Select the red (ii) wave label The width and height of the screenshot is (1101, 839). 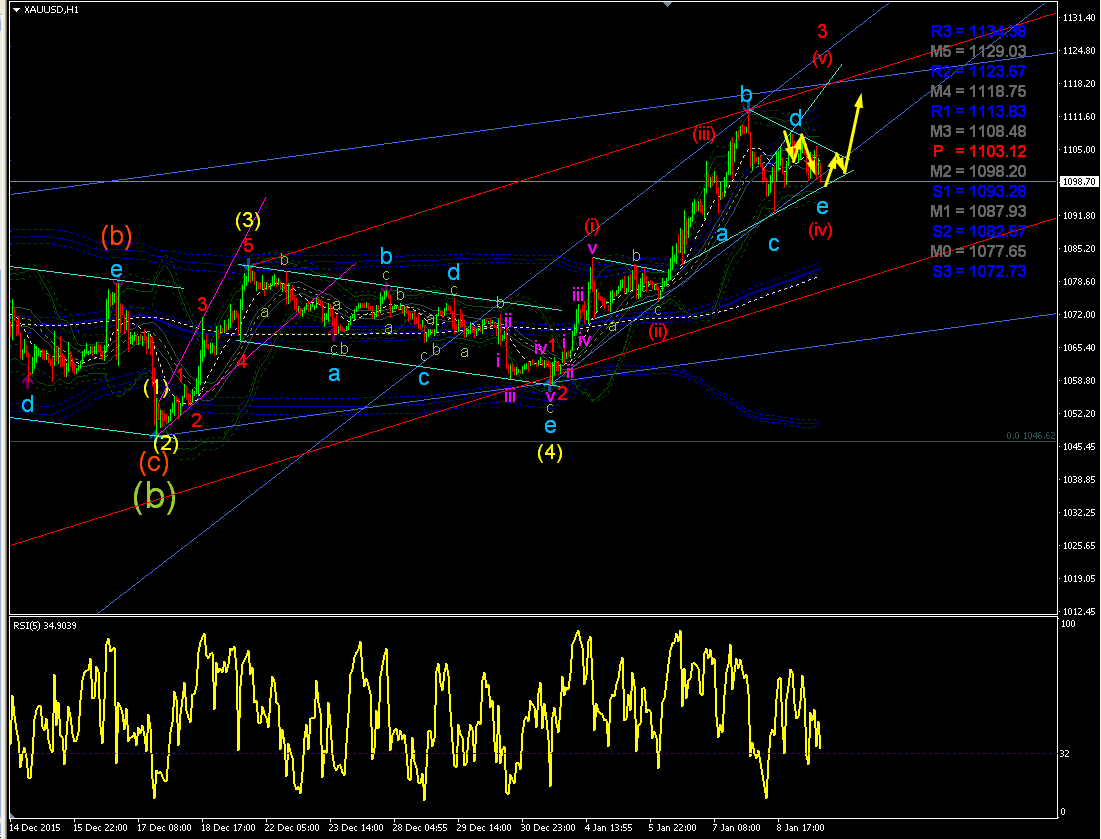tap(657, 331)
